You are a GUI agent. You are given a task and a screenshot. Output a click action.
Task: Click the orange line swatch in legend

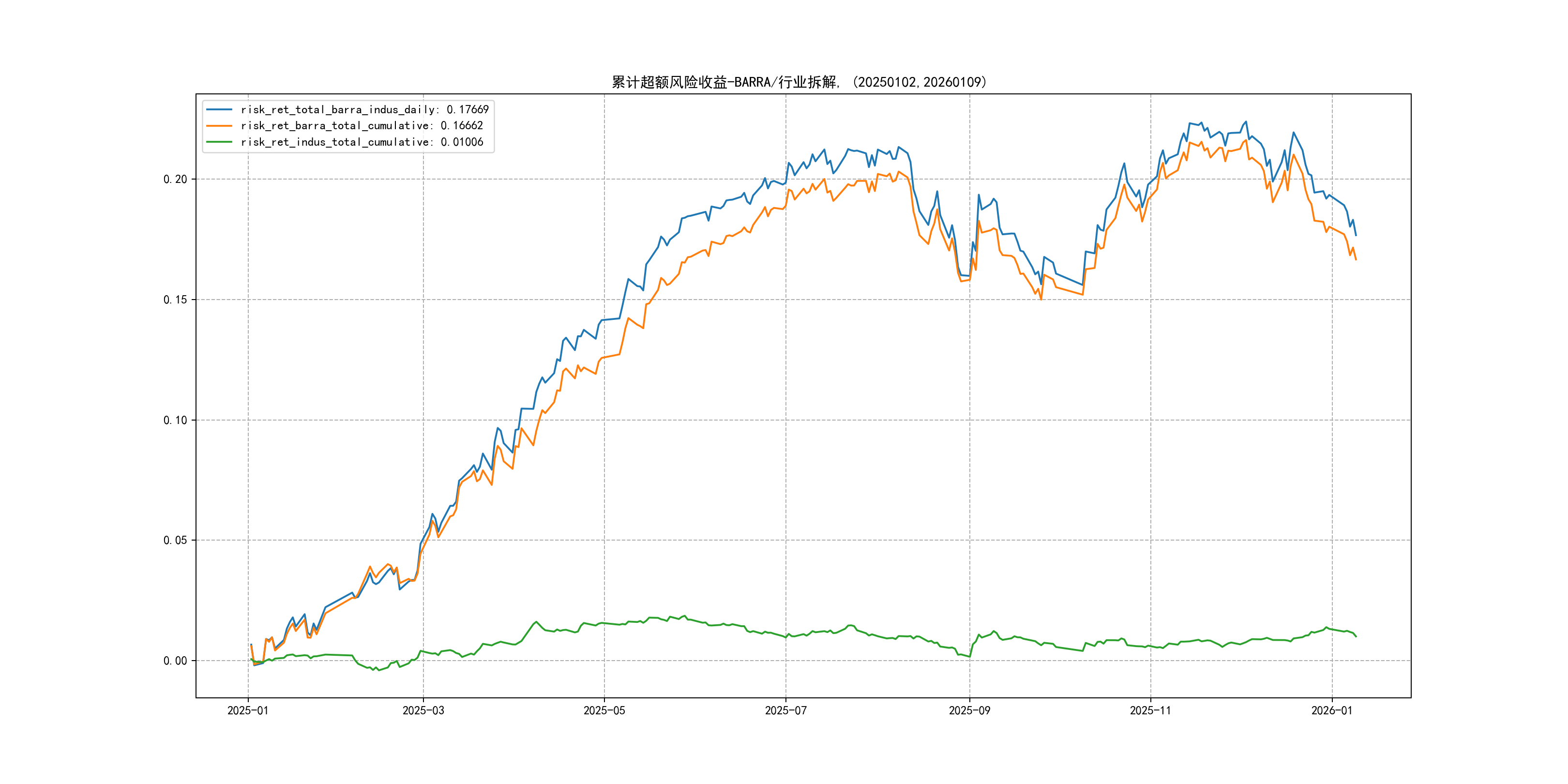coord(219,125)
